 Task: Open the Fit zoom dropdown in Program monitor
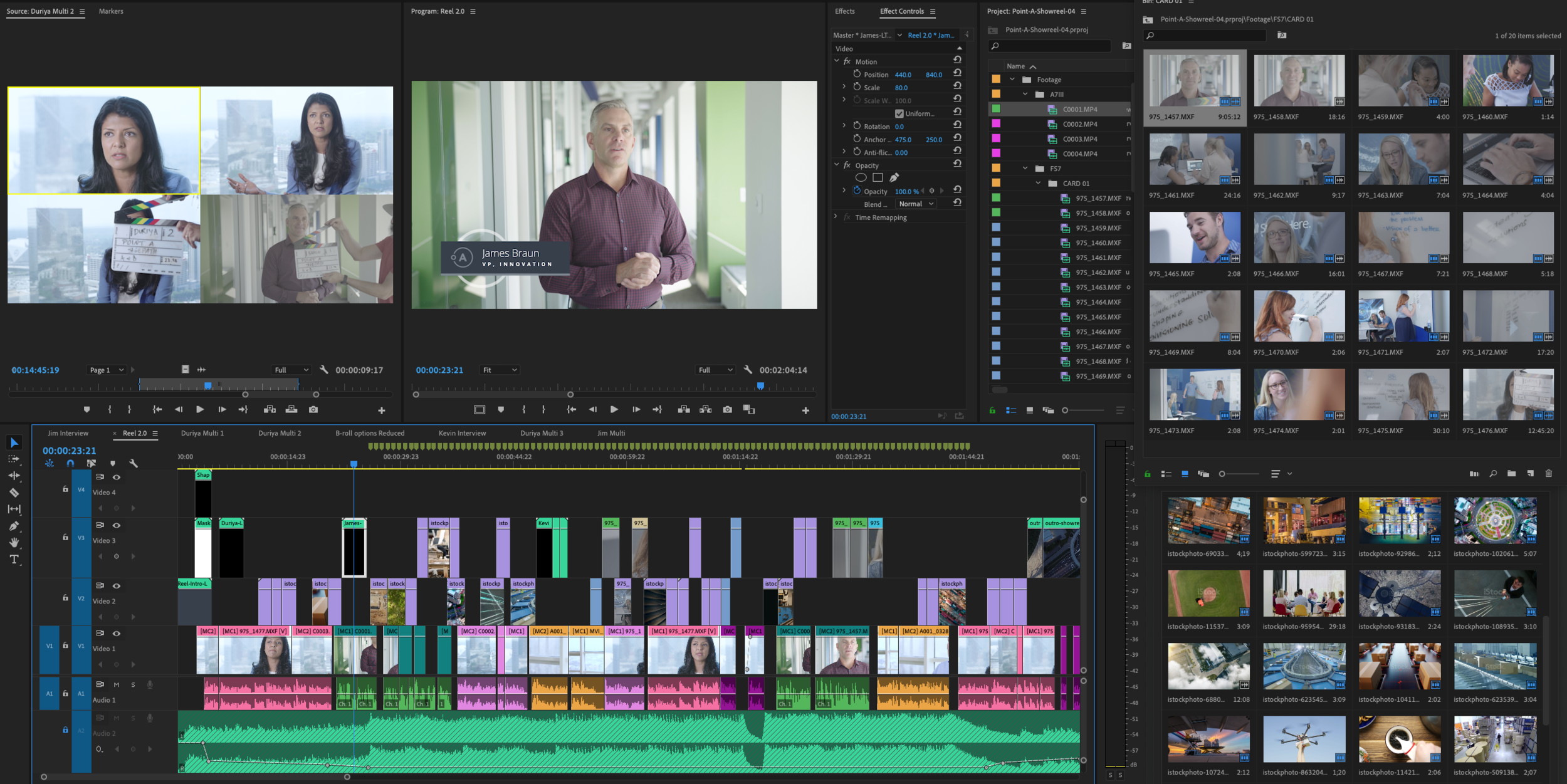499,370
